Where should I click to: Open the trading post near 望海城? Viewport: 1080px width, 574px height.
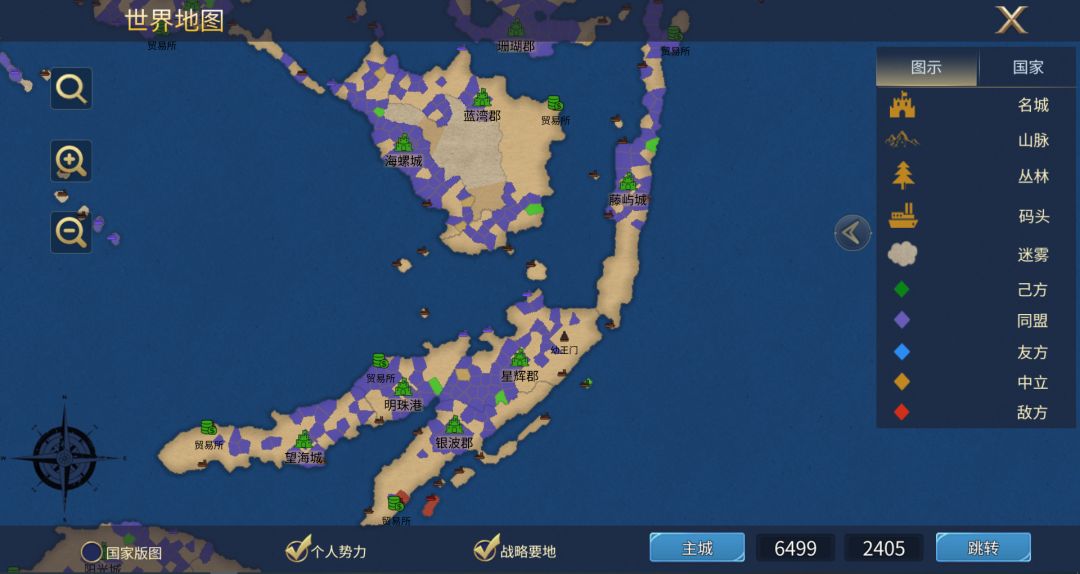coord(209,428)
